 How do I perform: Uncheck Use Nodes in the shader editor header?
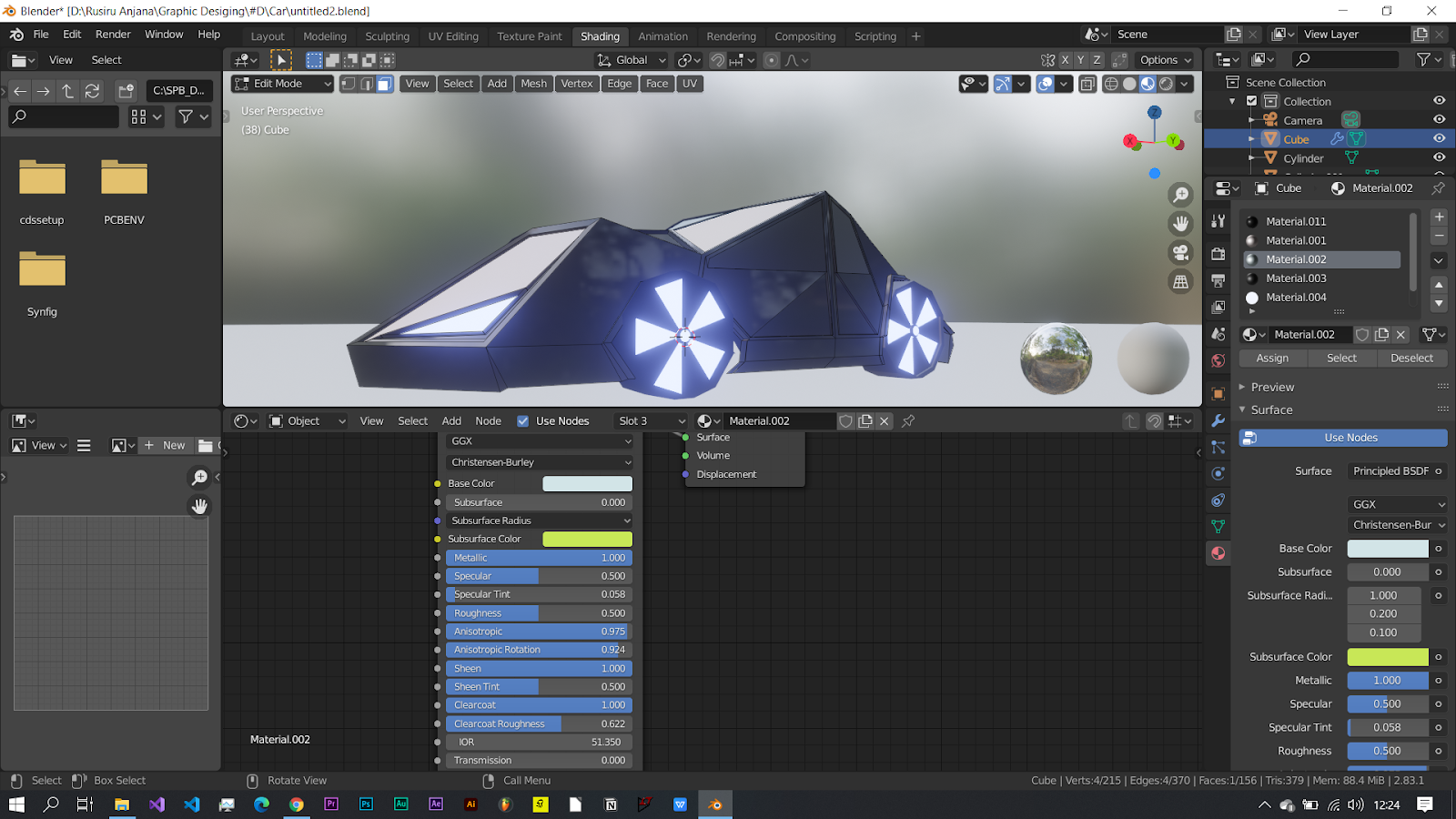coord(523,420)
